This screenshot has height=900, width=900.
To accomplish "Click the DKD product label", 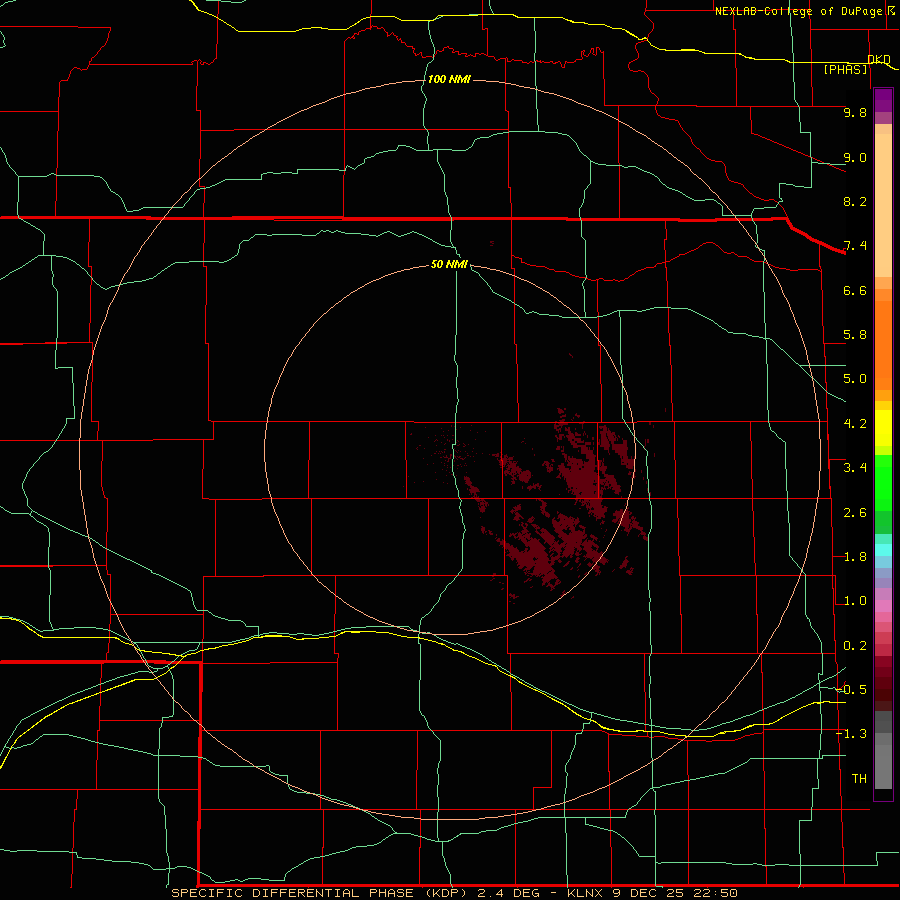I will pyautogui.click(x=879, y=59).
